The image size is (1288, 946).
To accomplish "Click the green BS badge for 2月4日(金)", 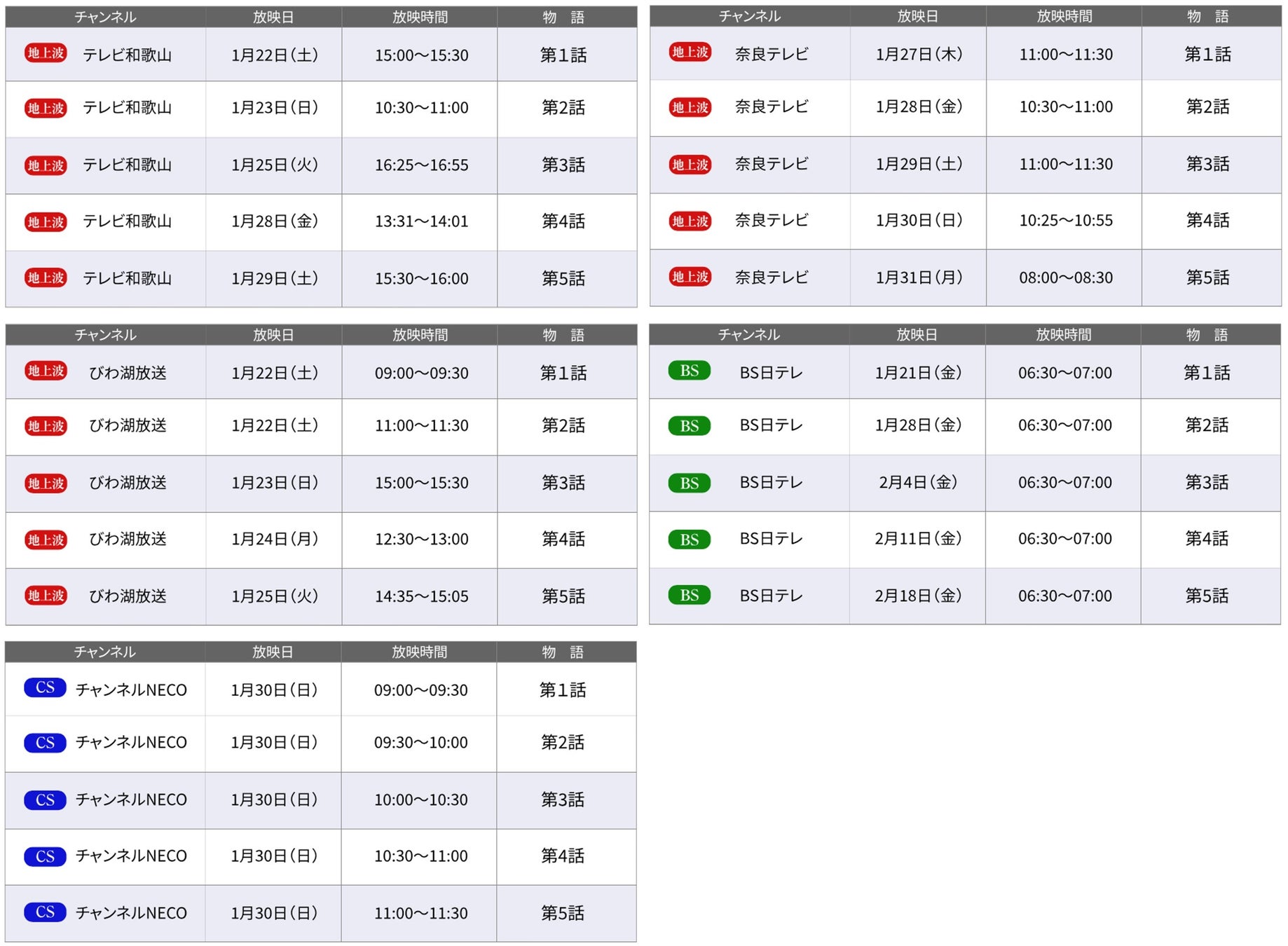I will pyautogui.click(x=690, y=484).
